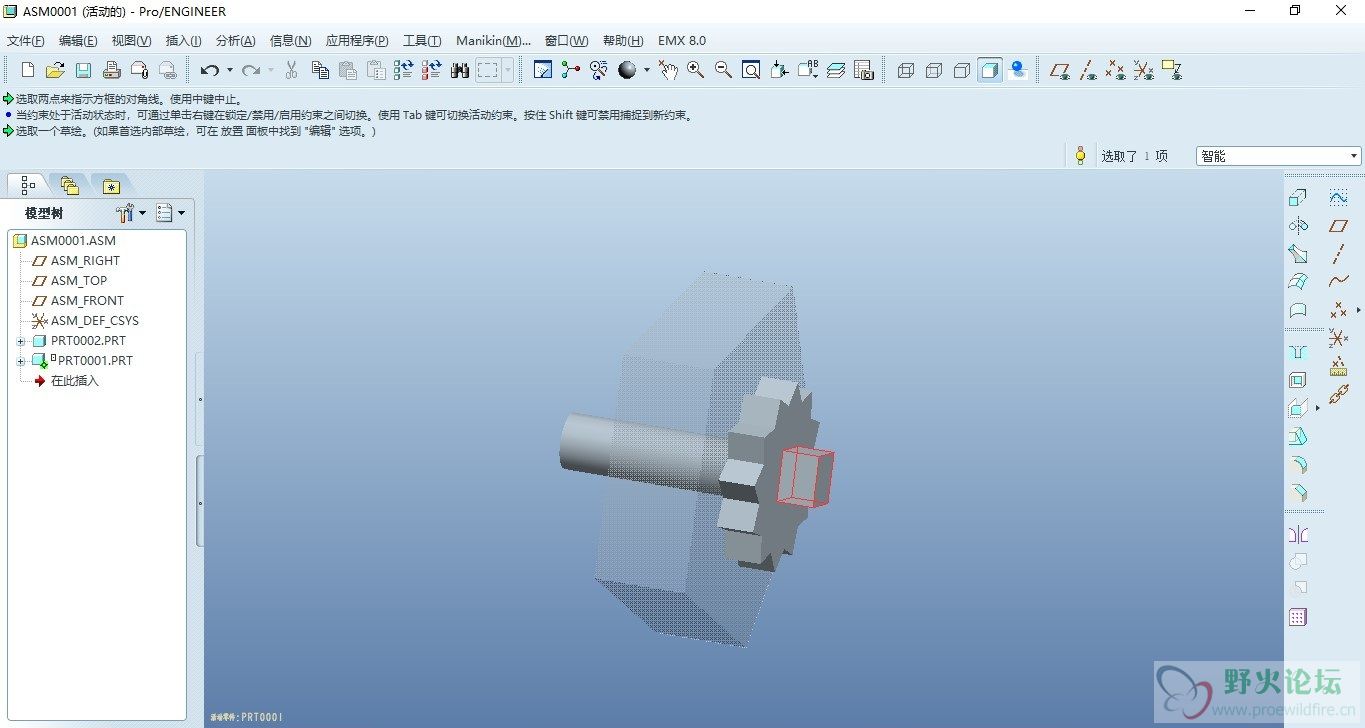Open the 编辑(E) menu
Viewport: 1365px width, 728px height.
click(x=78, y=41)
